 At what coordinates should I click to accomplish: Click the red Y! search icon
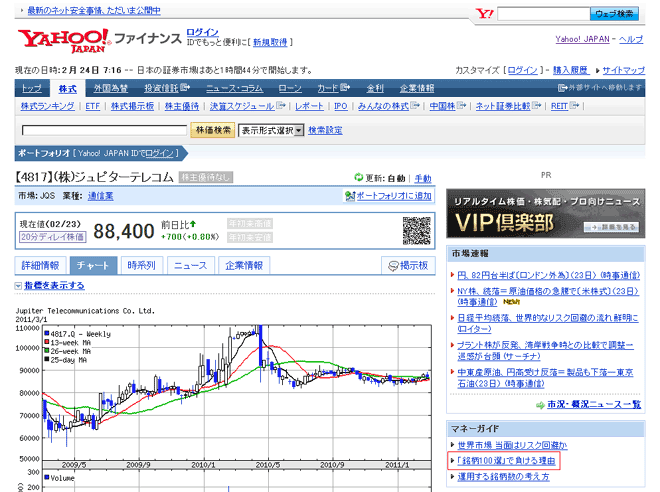(x=484, y=14)
